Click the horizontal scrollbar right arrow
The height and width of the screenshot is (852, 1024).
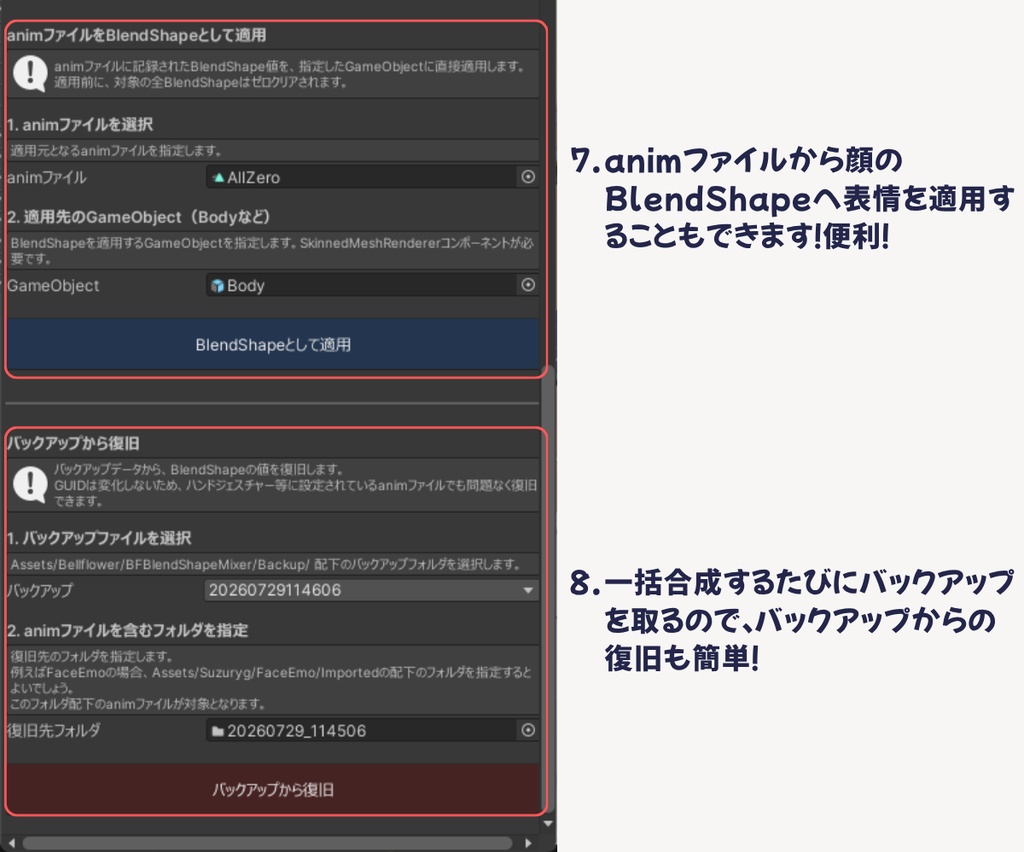[528, 843]
